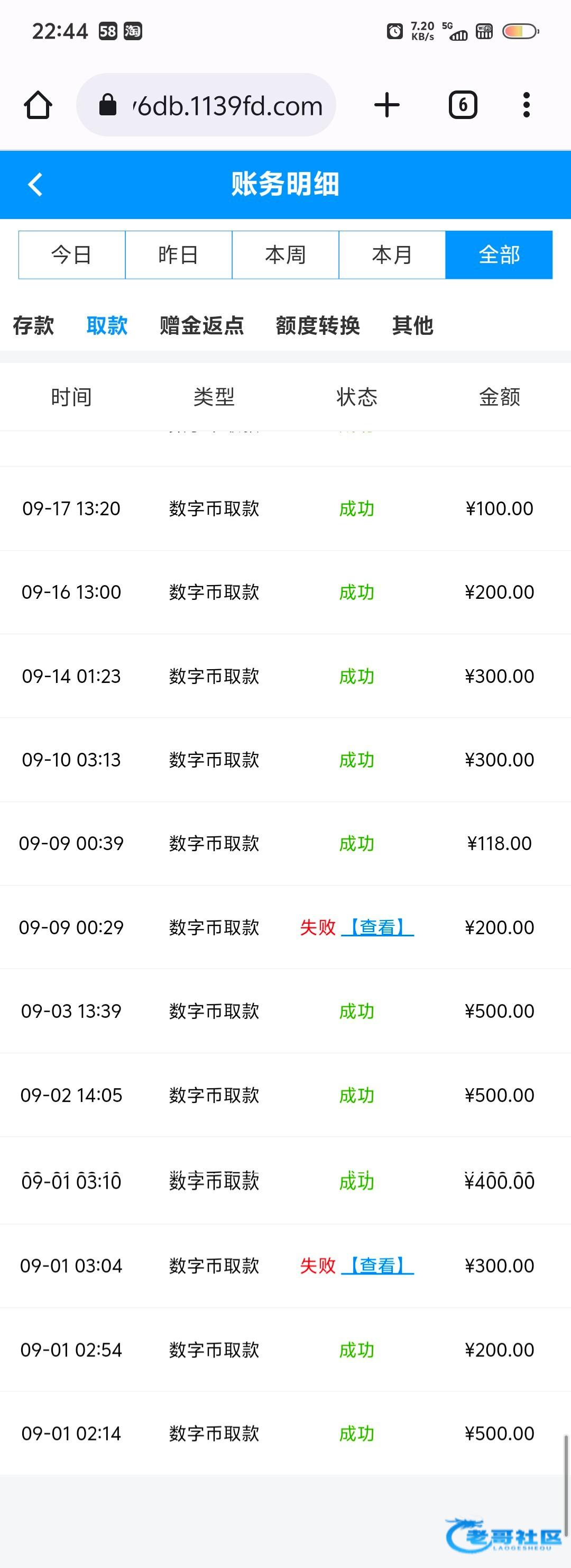This screenshot has width=571, height=1568.
Task: Open the tab switcher showing 6 tabs
Action: click(463, 105)
